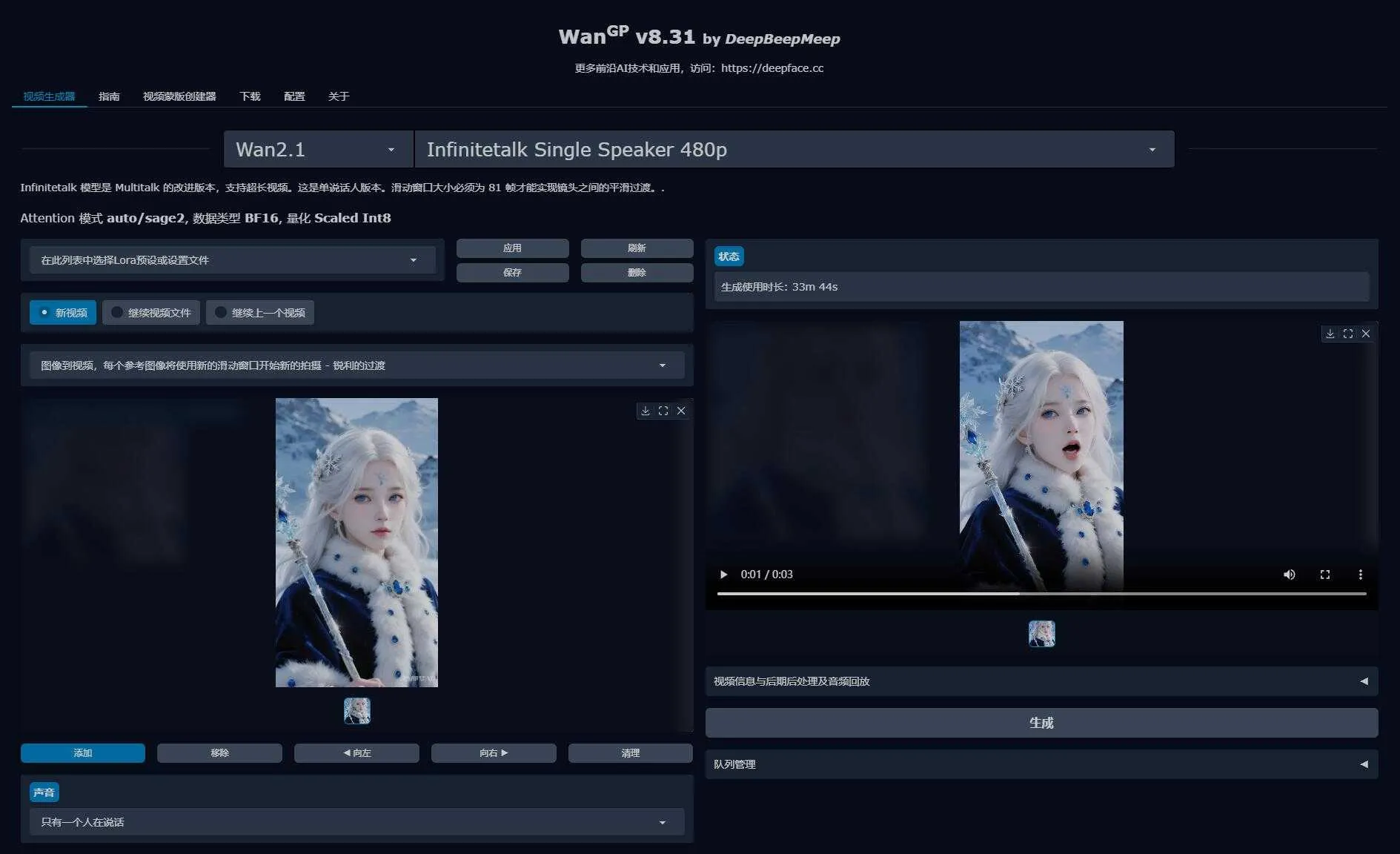View the input reference image fullscreen
1400x854 pixels.
tap(663, 411)
